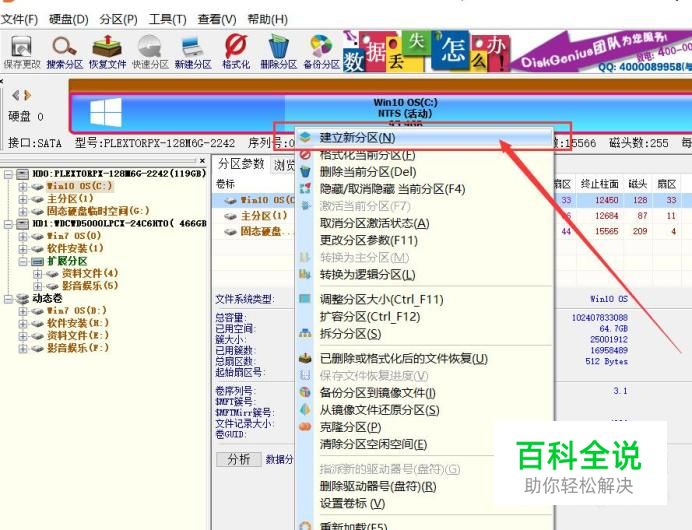Viewport: 692px width, 530px height.
Task: Click the previous disk left arrow
Action: coord(15,95)
